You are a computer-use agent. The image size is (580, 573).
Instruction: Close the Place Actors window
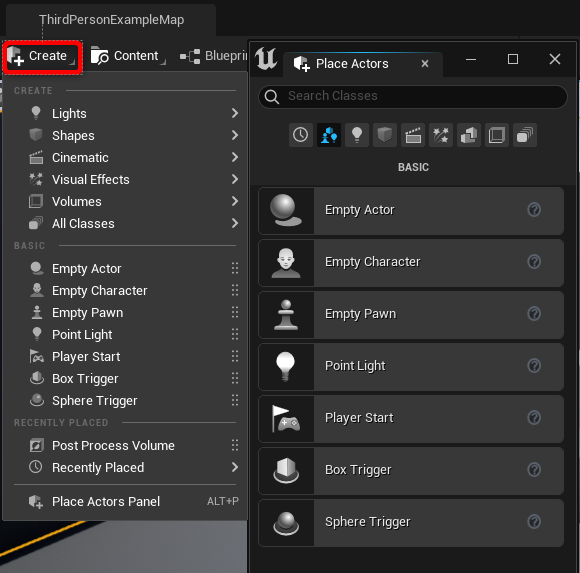point(555,59)
